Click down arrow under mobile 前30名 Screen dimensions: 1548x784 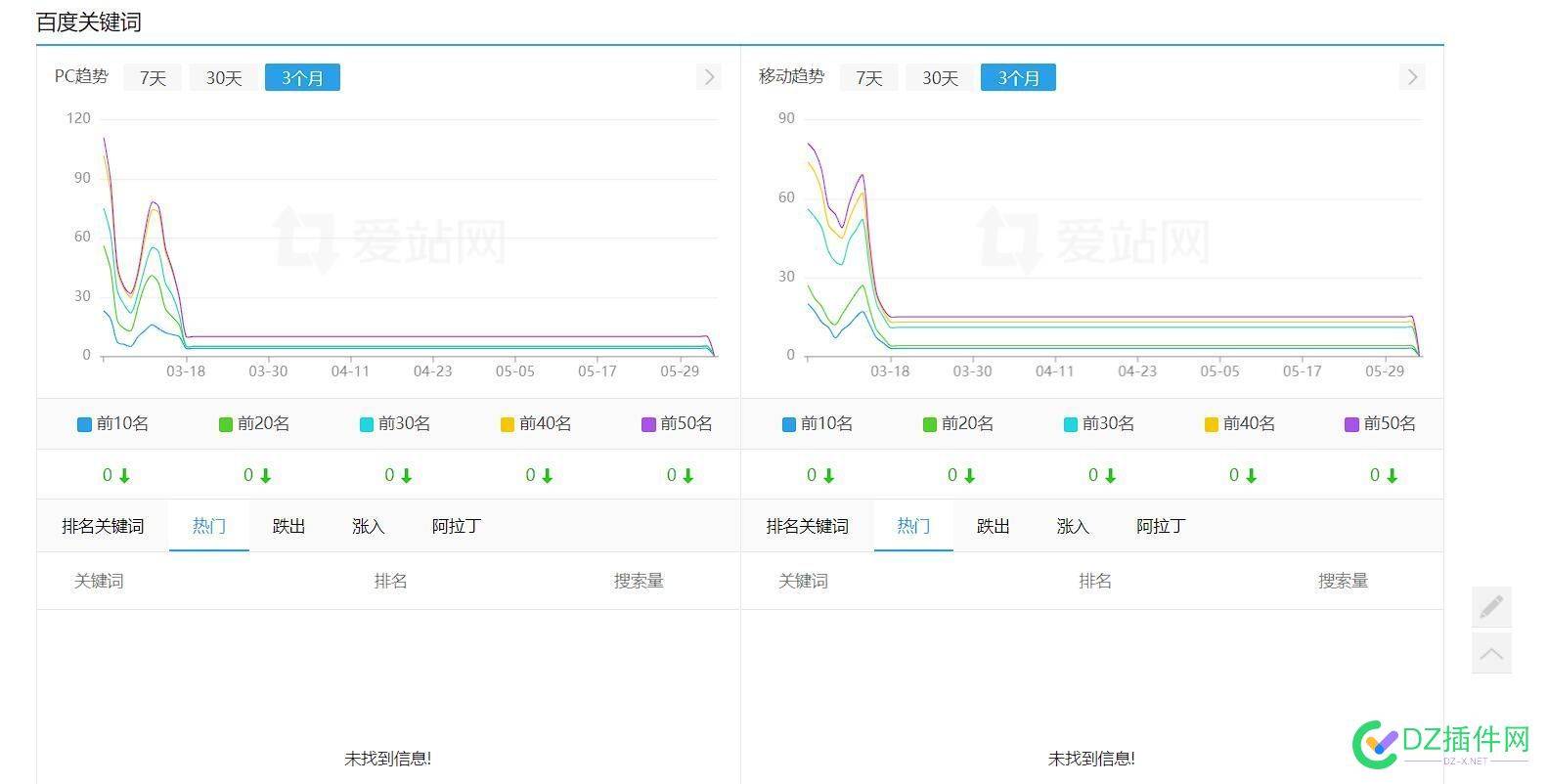(1110, 476)
